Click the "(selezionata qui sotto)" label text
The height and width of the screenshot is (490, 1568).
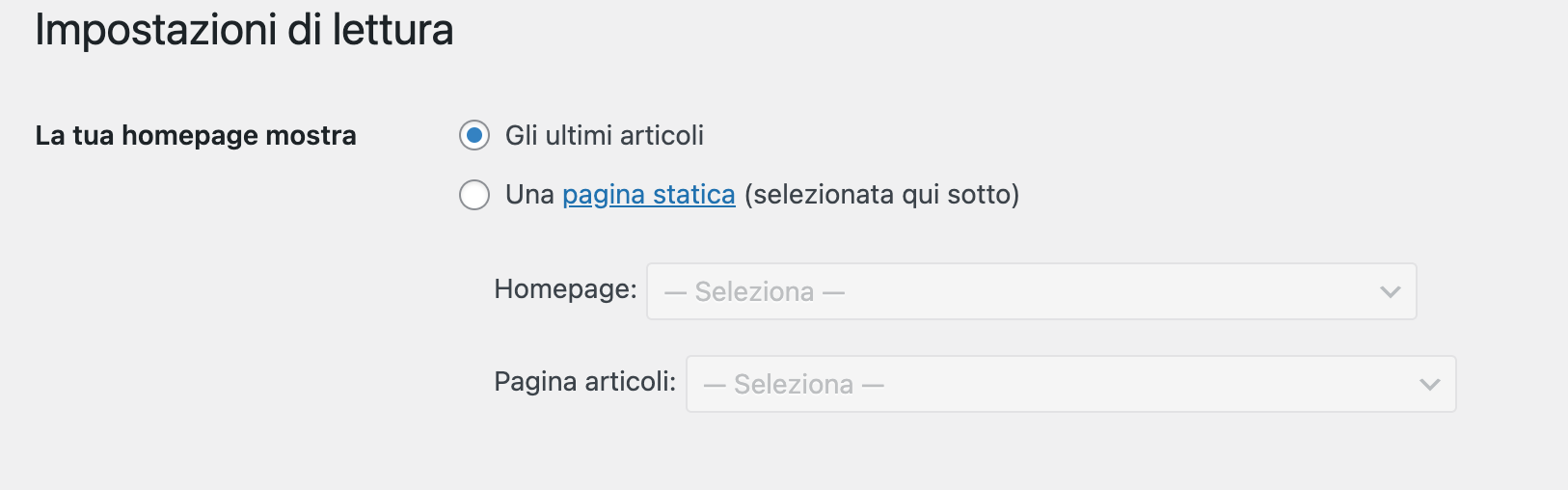(881, 195)
